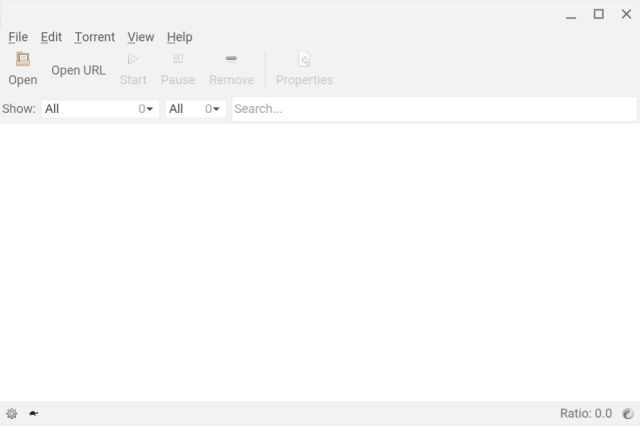Focus the torrent Search field
This screenshot has height=426, width=640.
pos(433,109)
